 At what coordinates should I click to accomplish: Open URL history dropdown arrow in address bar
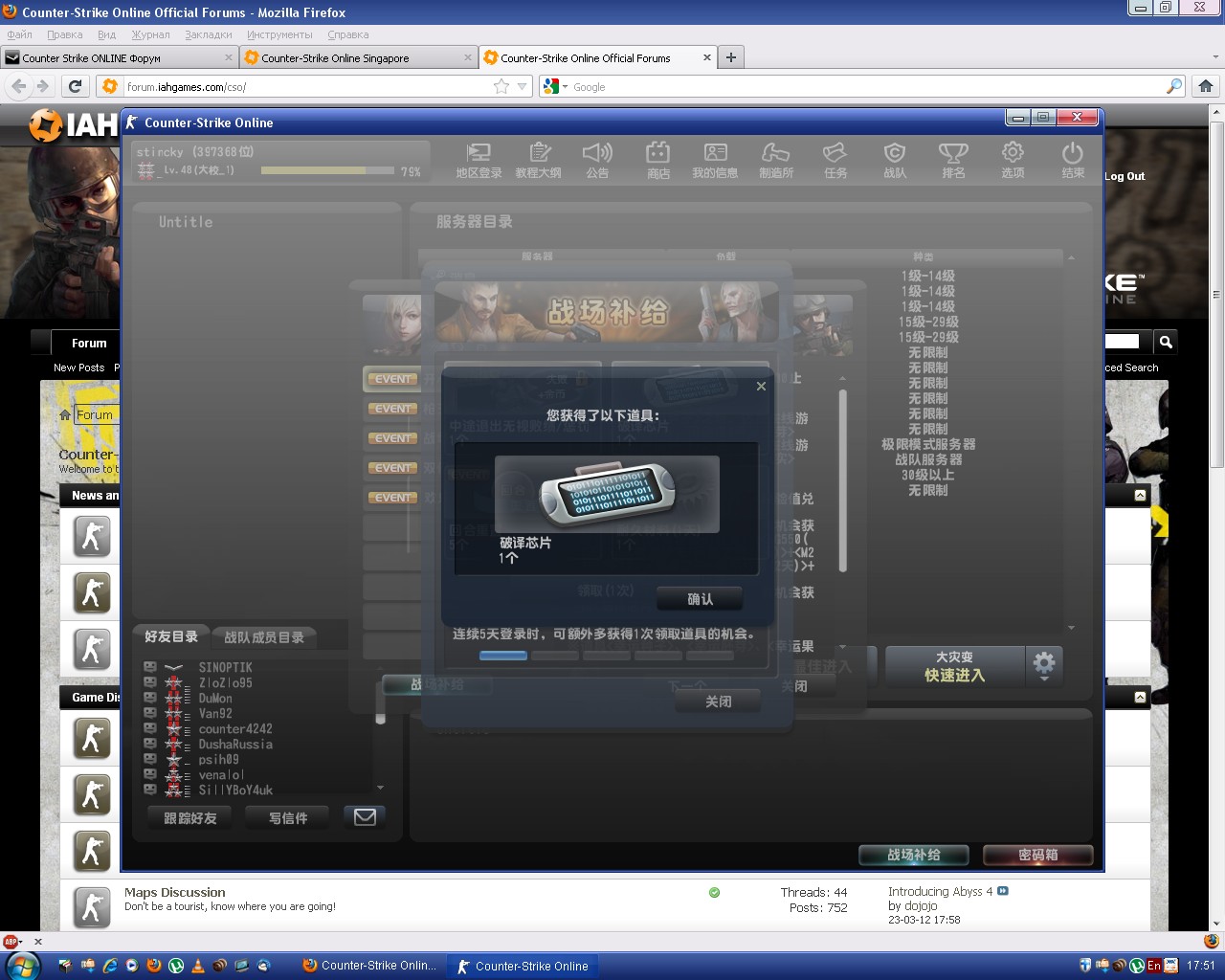[x=523, y=86]
